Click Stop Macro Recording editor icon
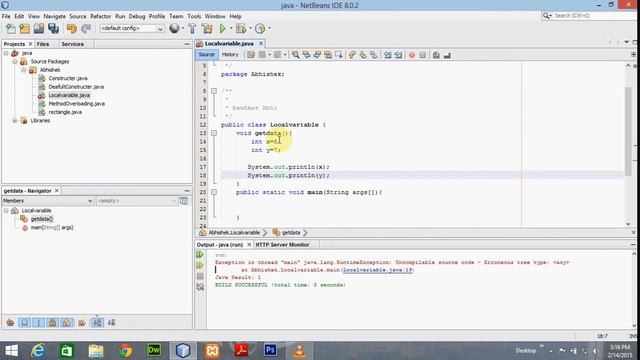 tap(423, 55)
